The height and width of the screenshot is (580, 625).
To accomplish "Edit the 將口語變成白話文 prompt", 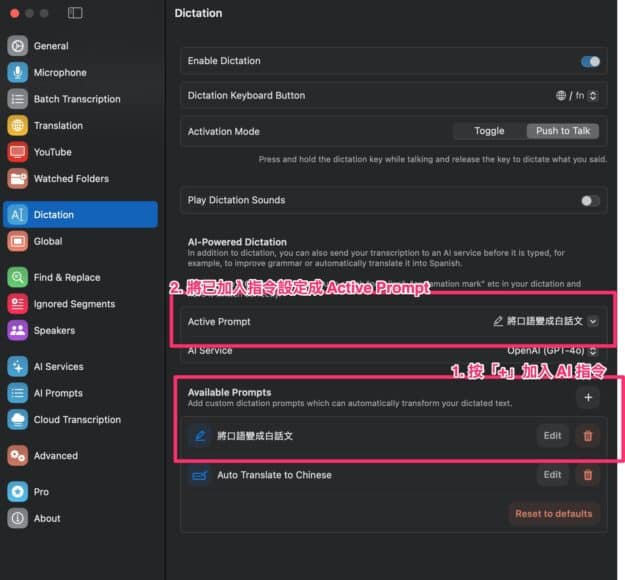I will coord(552,435).
